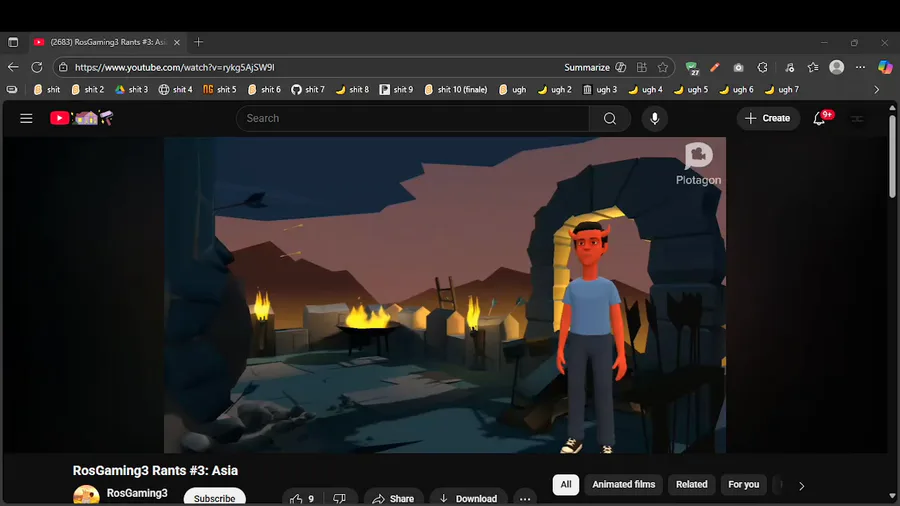This screenshot has width=900, height=506.
Task: Dislike the video
Action: point(340,498)
